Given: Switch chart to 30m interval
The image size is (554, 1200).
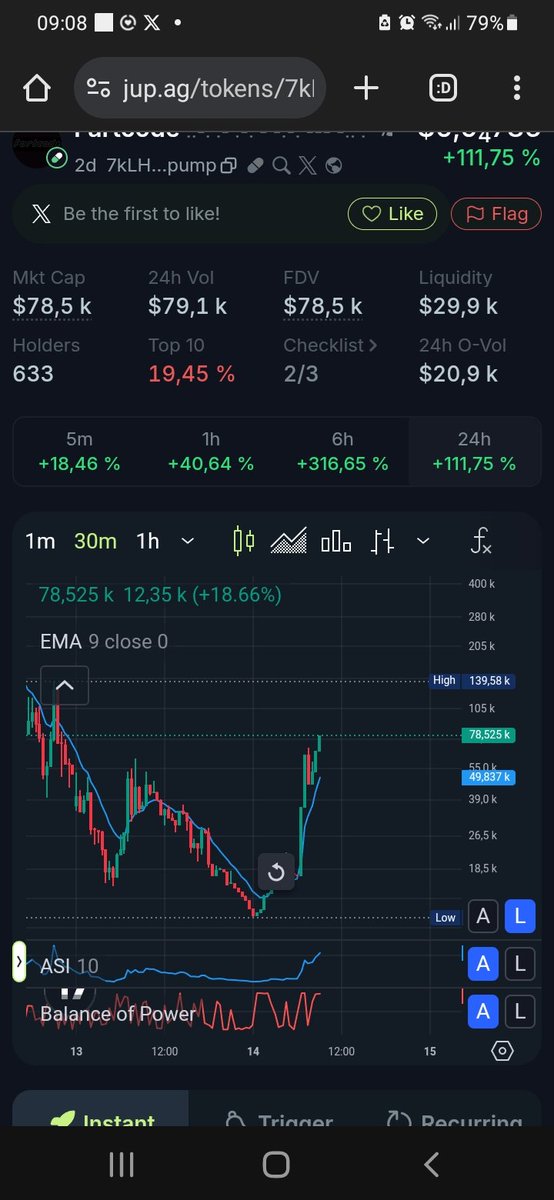Looking at the screenshot, I should (95, 541).
